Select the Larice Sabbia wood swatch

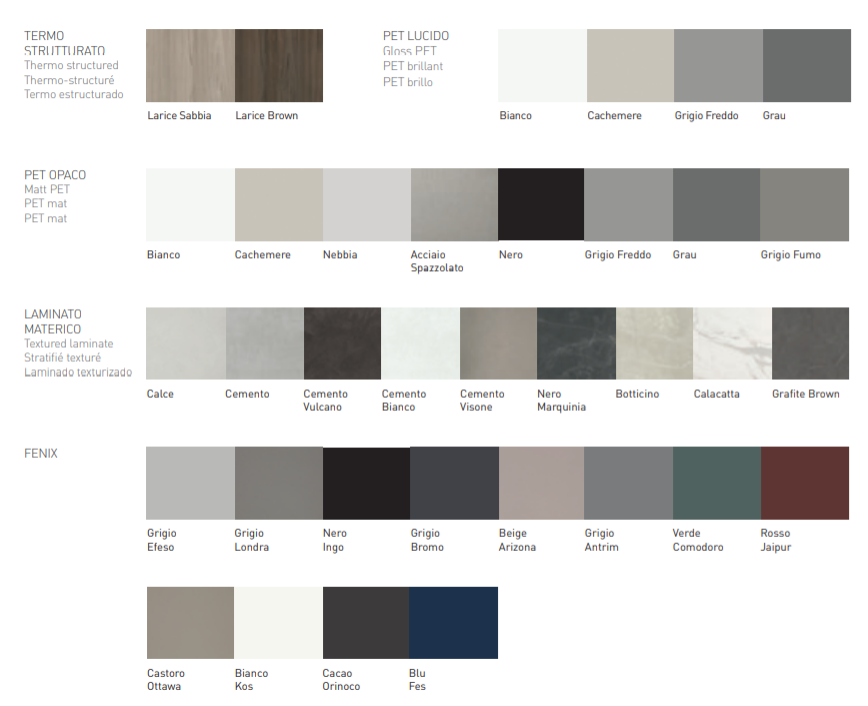[190, 65]
